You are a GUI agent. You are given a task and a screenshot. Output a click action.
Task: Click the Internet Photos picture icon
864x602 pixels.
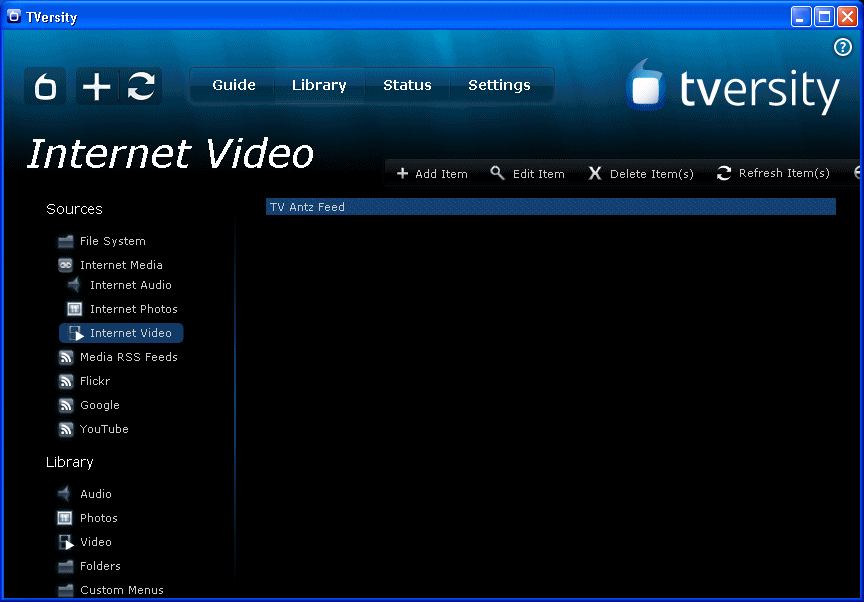pos(74,309)
